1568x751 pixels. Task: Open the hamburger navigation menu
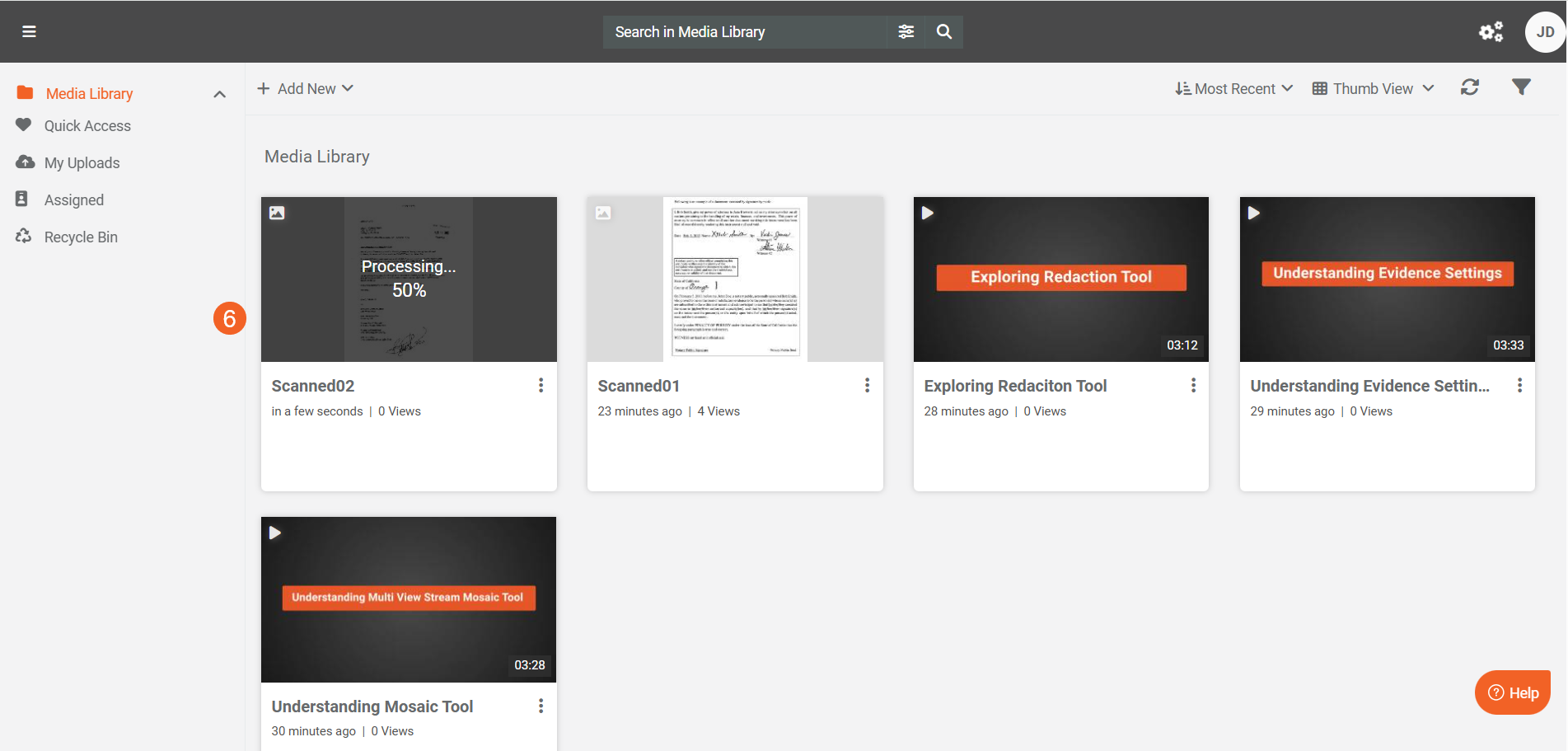coord(29,31)
